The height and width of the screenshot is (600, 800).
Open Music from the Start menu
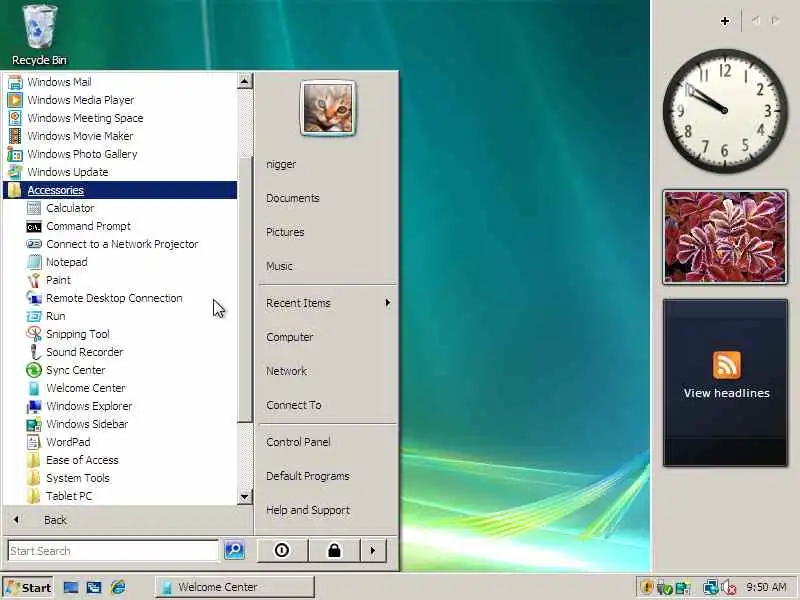click(x=328, y=266)
